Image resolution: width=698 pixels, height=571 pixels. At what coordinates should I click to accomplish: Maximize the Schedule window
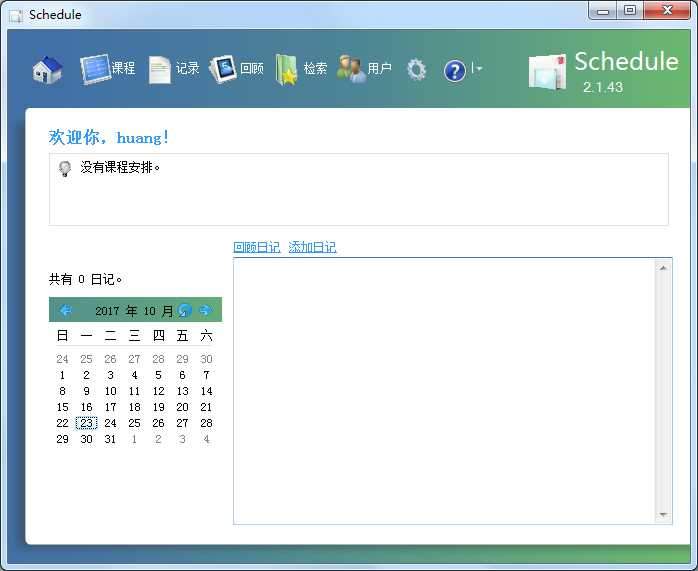[629, 11]
